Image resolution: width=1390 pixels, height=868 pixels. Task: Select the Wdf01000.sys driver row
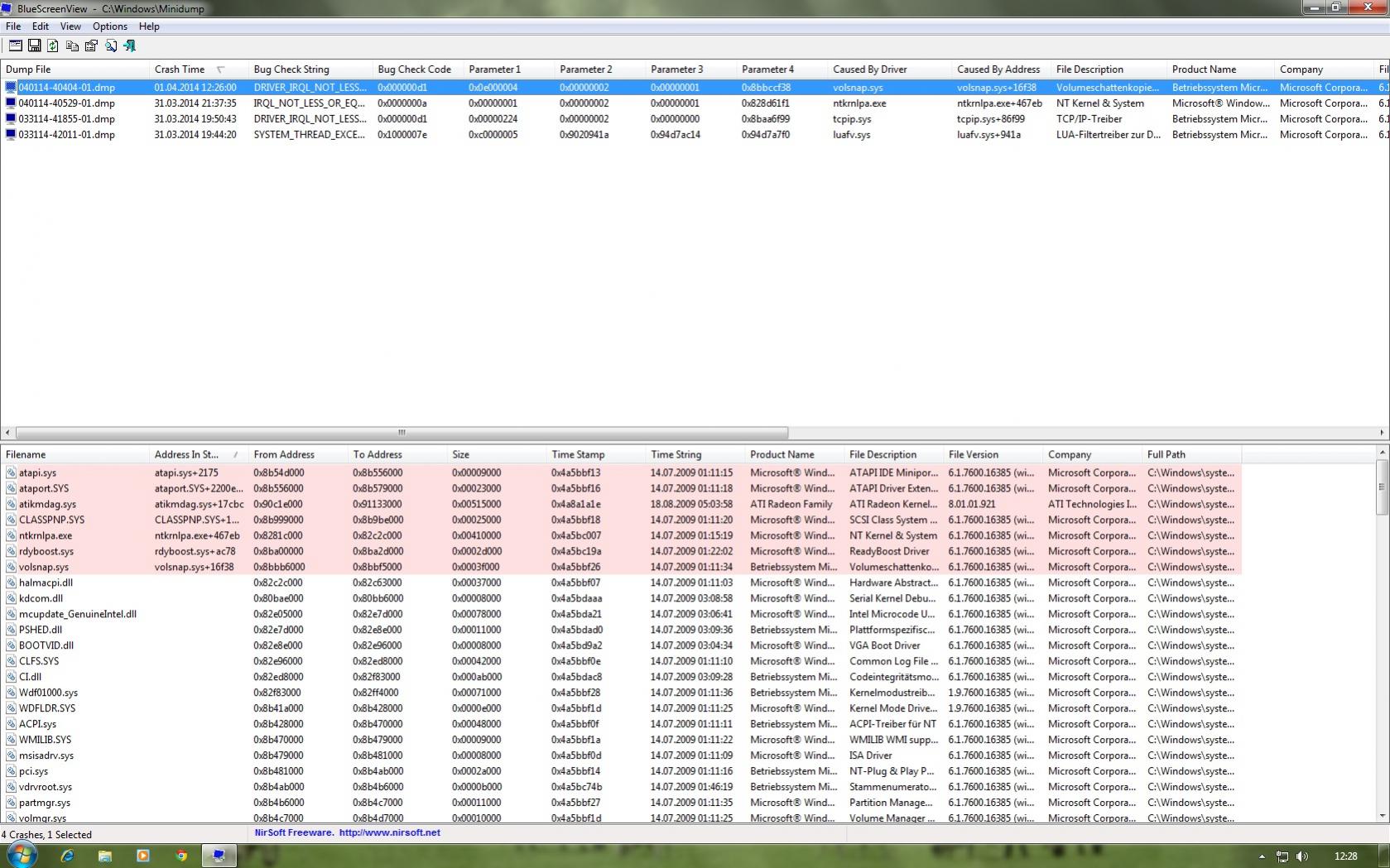click(621, 693)
